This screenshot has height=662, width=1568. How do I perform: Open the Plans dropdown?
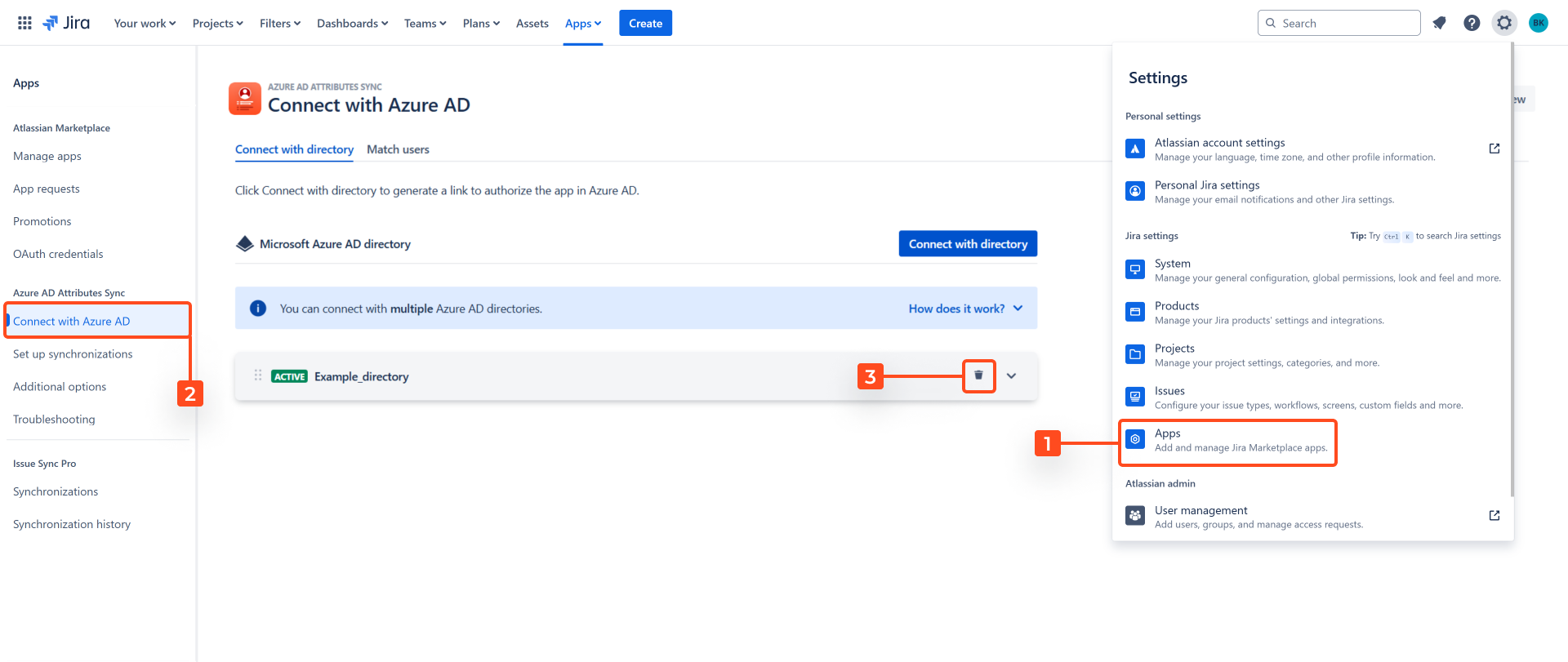pos(481,23)
